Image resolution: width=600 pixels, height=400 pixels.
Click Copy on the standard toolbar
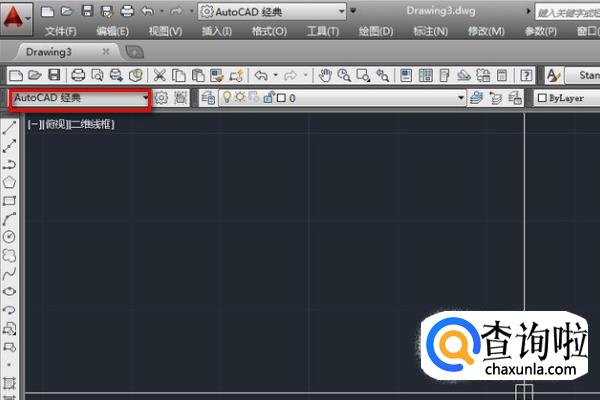(x=178, y=75)
